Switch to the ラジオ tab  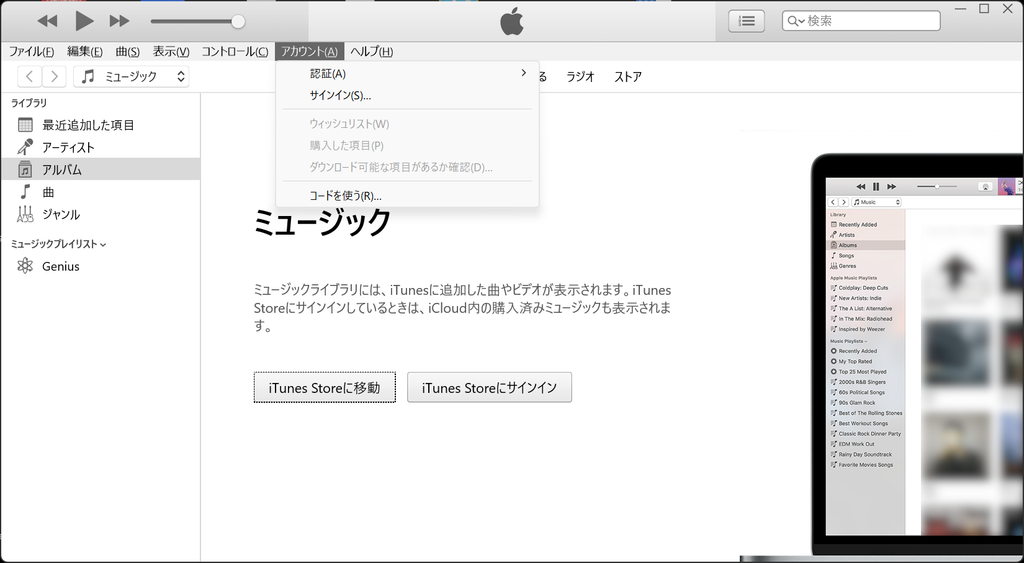pyautogui.click(x=580, y=77)
